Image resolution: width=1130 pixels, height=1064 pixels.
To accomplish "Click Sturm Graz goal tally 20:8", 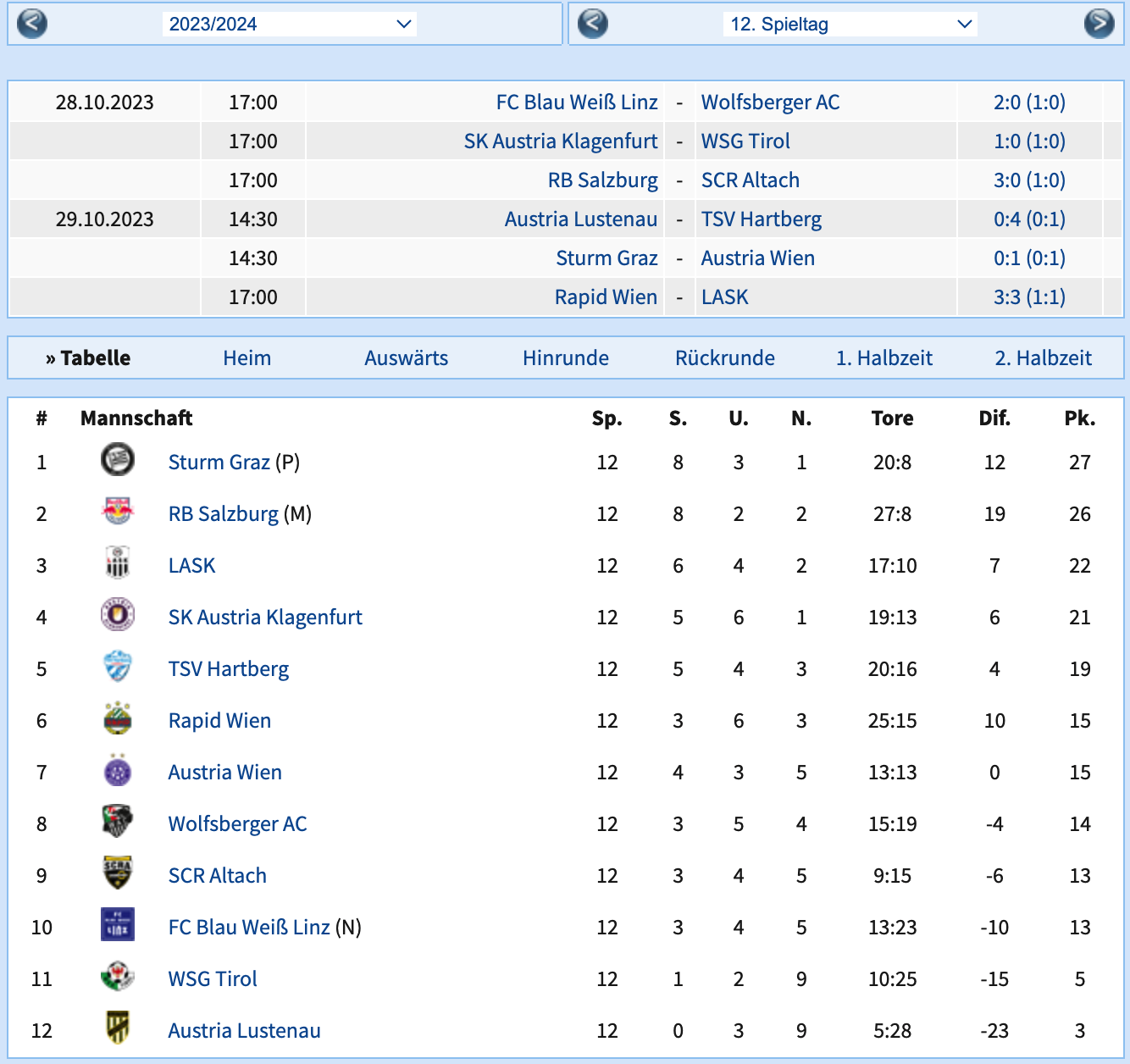I will tap(893, 463).
